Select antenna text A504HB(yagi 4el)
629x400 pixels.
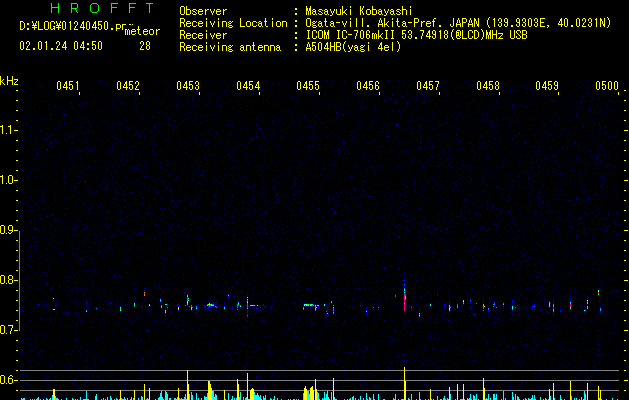point(353,47)
